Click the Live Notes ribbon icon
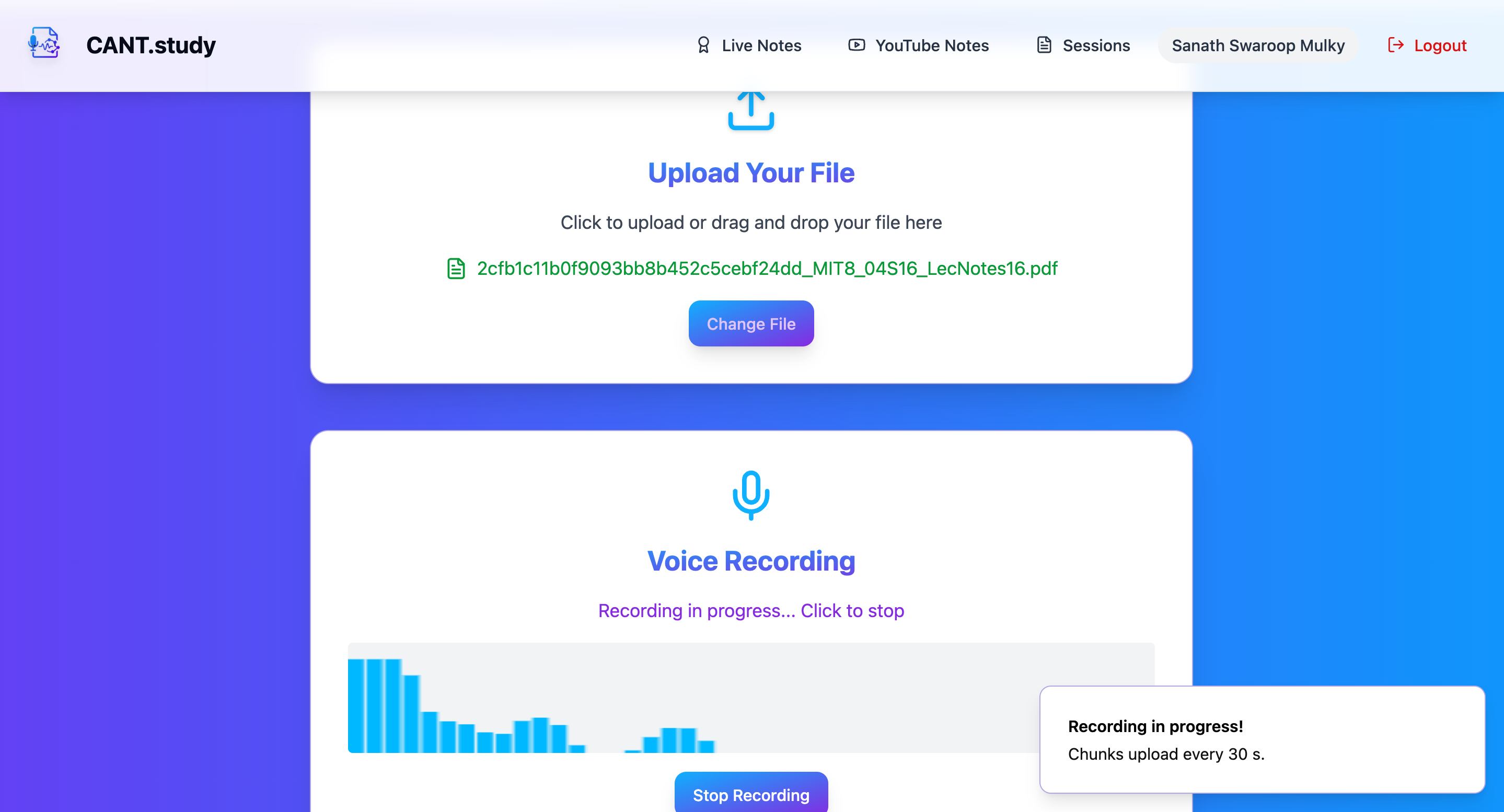The width and height of the screenshot is (1504, 812). coord(703,45)
